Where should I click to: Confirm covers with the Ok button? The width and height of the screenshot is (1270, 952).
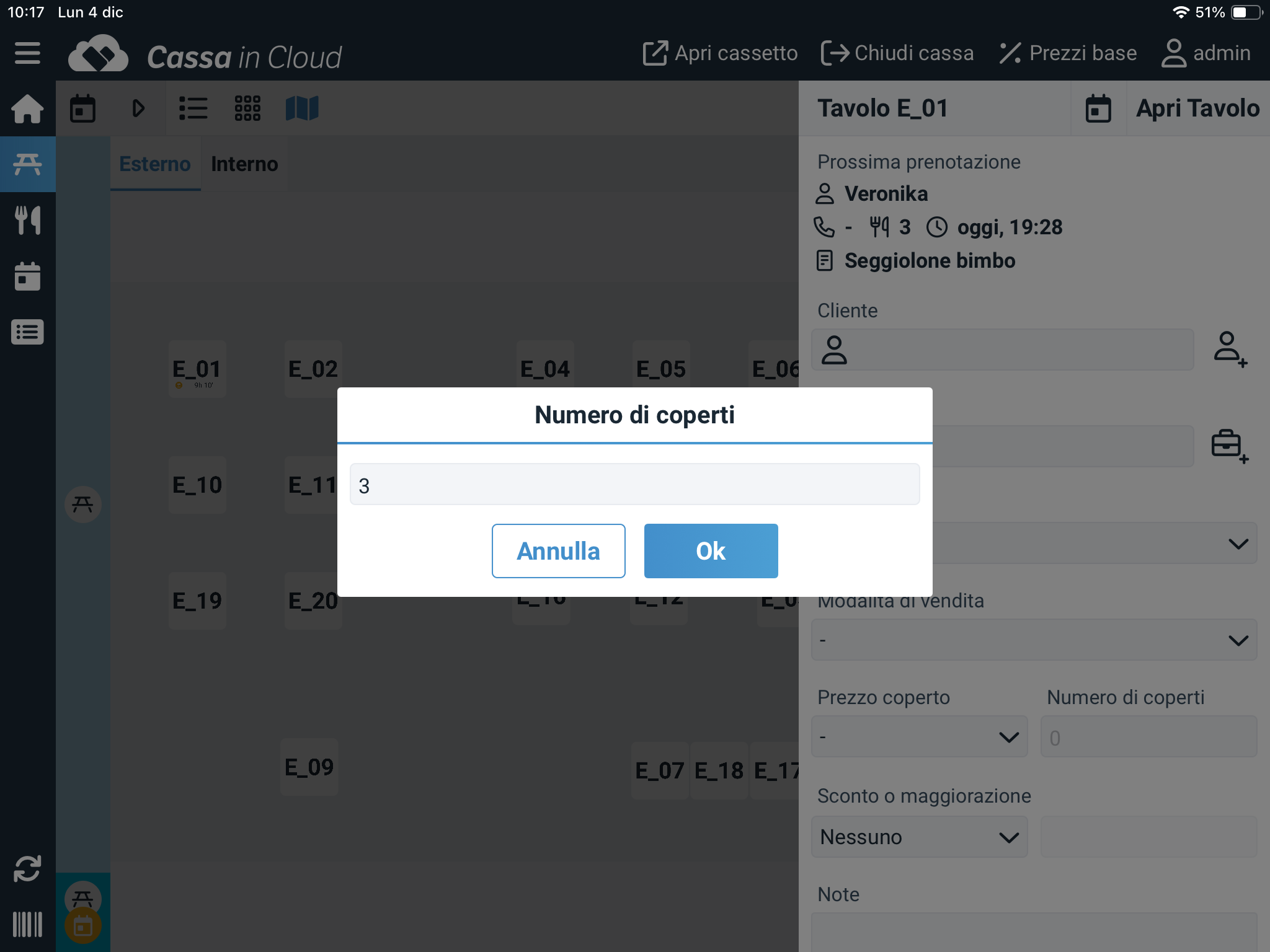click(x=711, y=551)
